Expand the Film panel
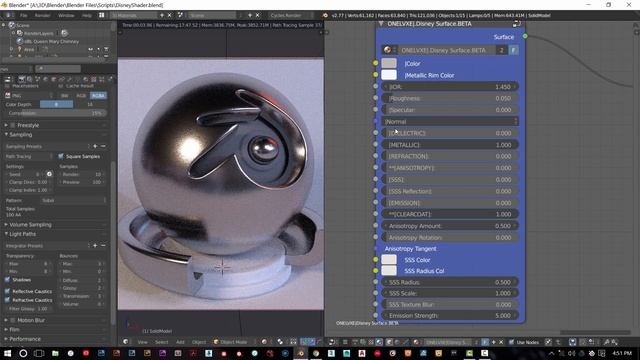640x360 pixels. tap(6, 329)
